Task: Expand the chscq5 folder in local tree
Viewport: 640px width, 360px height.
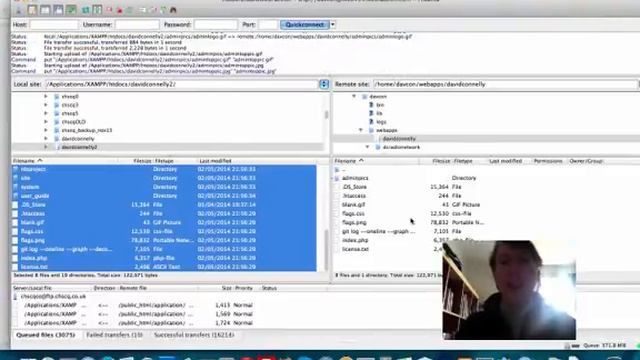Action: coord(46,113)
